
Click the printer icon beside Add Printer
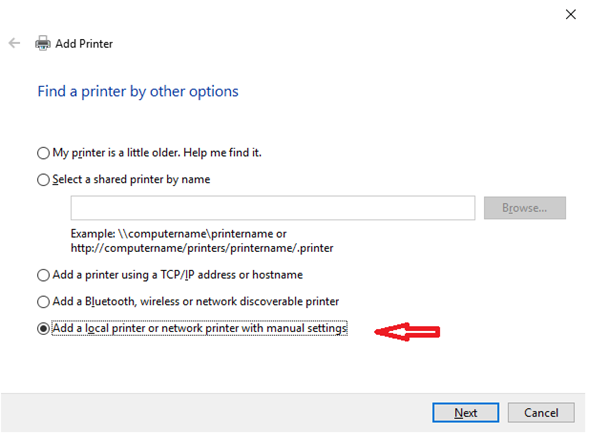tap(43, 43)
